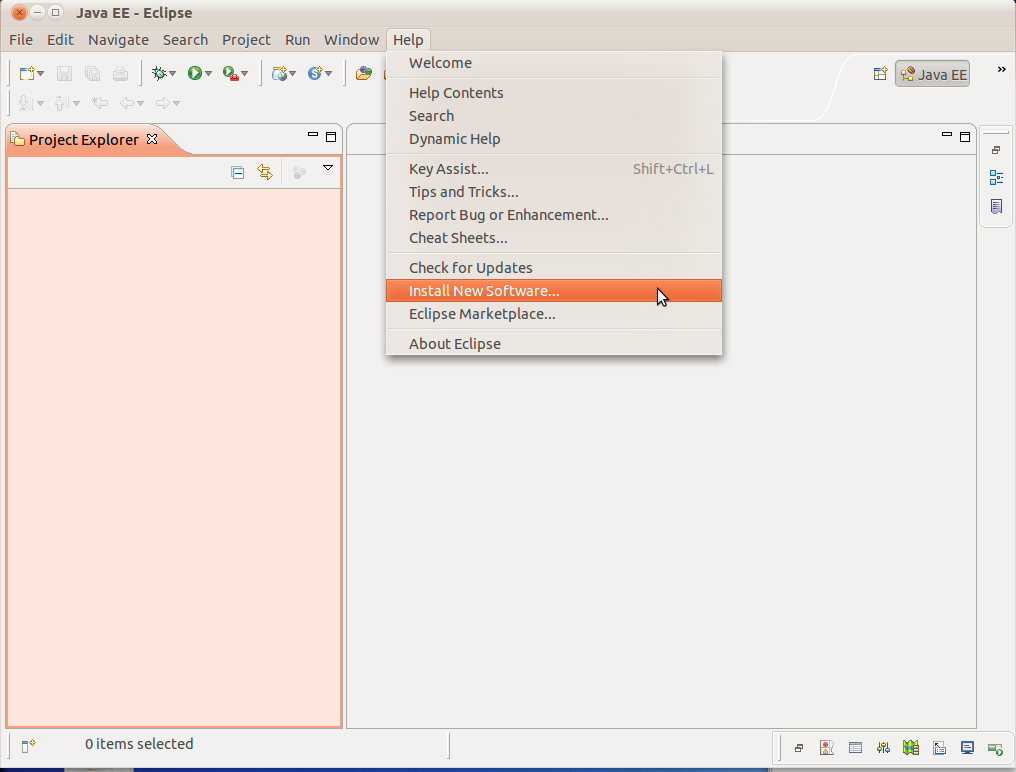Click the Collapse All icon in Project Explorer
The image size is (1016, 772).
[237, 172]
